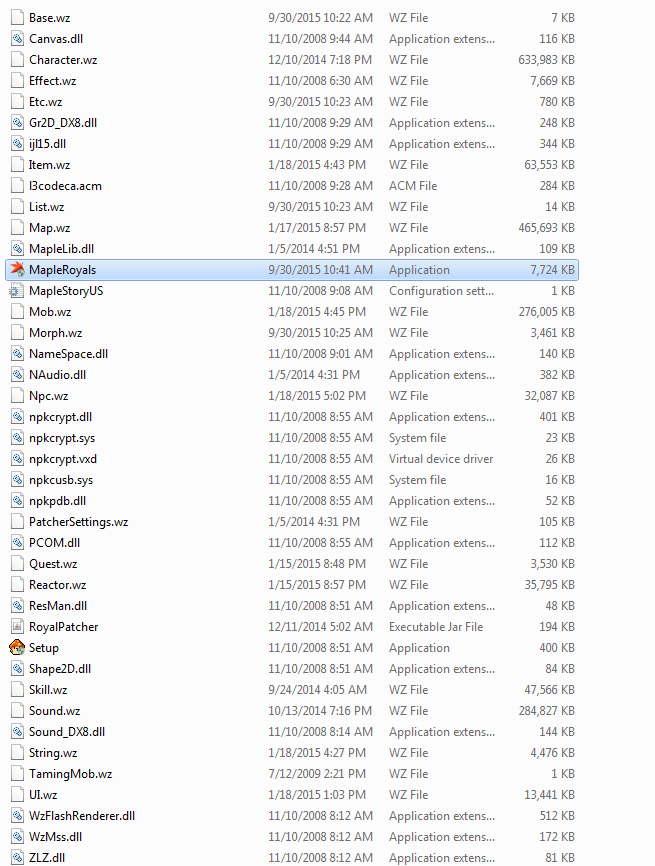
Task: Click the RoyalPatcher jar file icon
Action: pyautogui.click(x=18, y=626)
